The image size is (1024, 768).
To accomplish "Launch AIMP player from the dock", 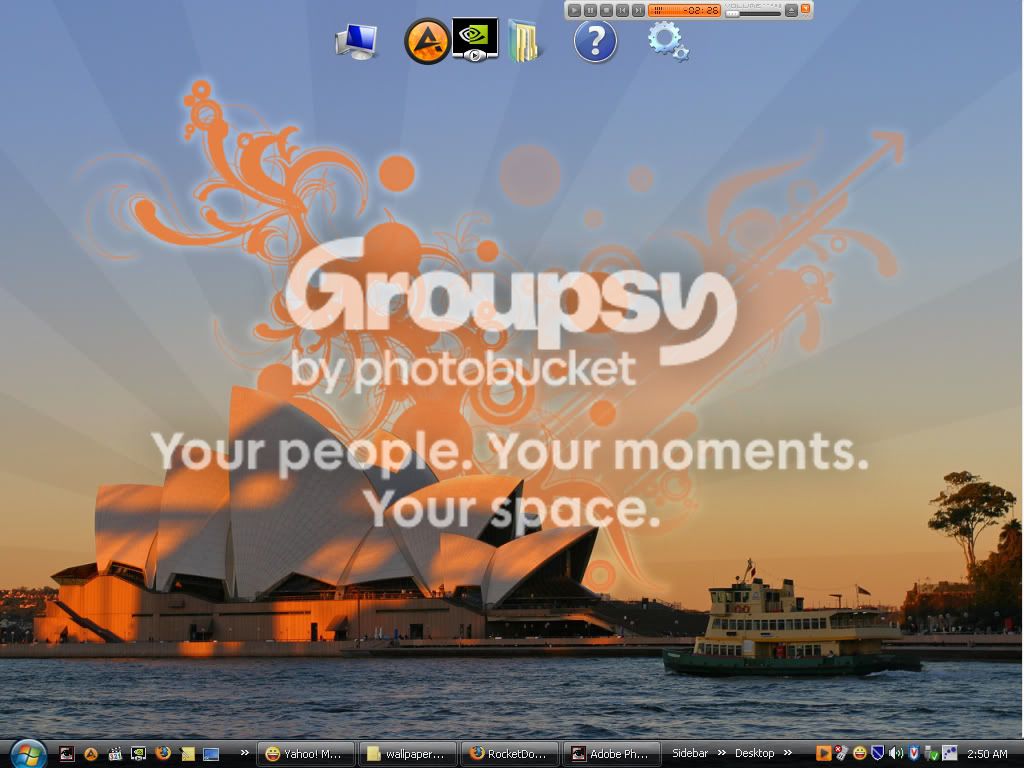I will click(426, 41).
